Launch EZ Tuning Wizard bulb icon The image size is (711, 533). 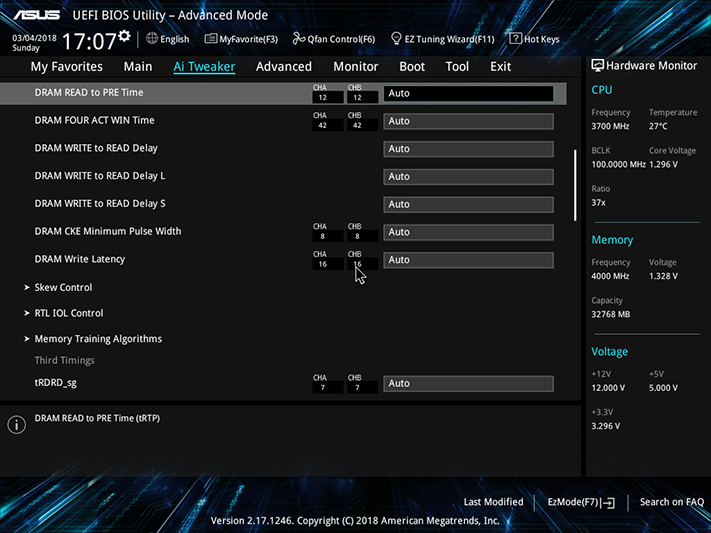click(x=396, y=39)
